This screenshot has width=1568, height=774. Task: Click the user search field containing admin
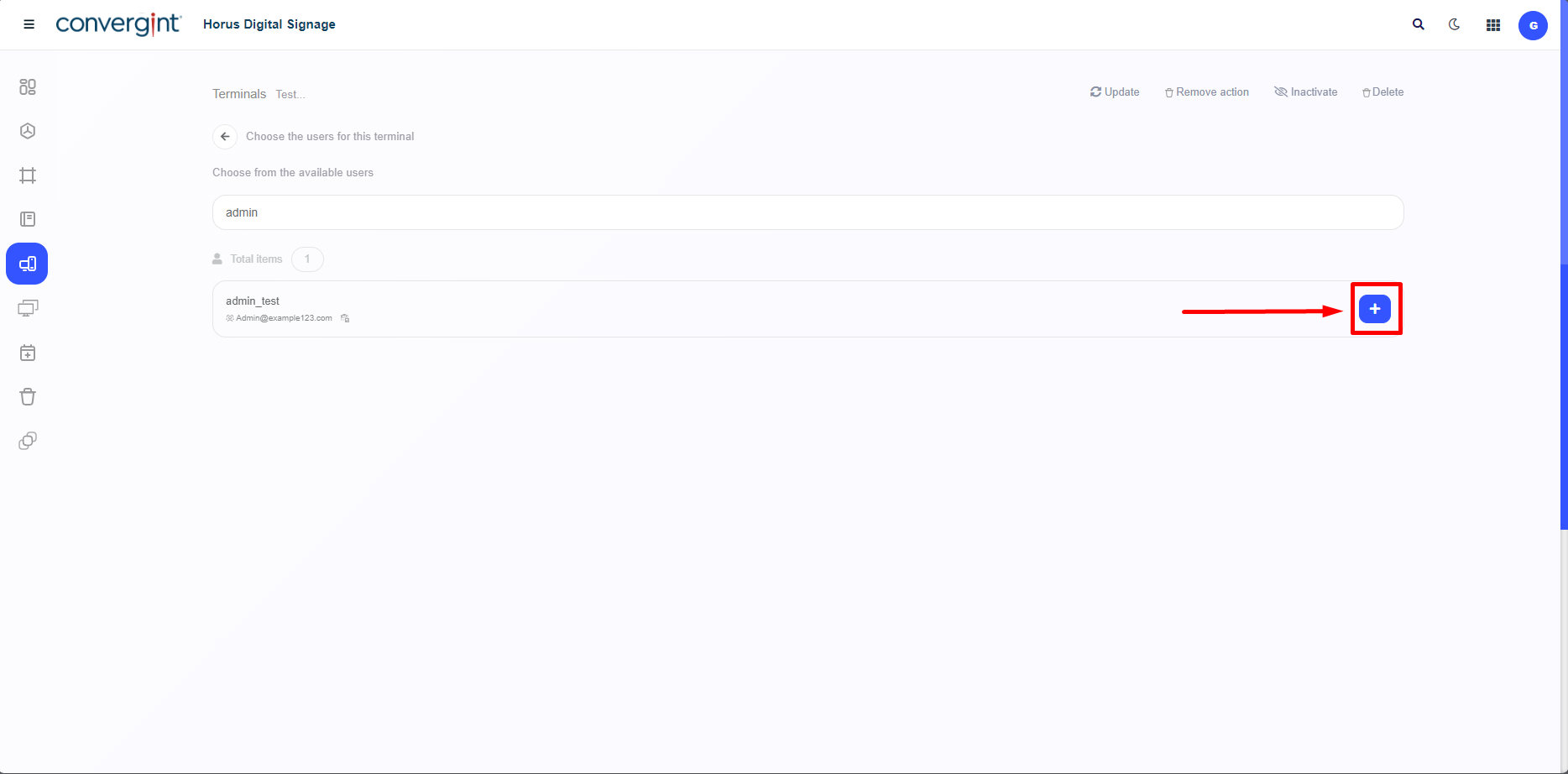[808, 212]
